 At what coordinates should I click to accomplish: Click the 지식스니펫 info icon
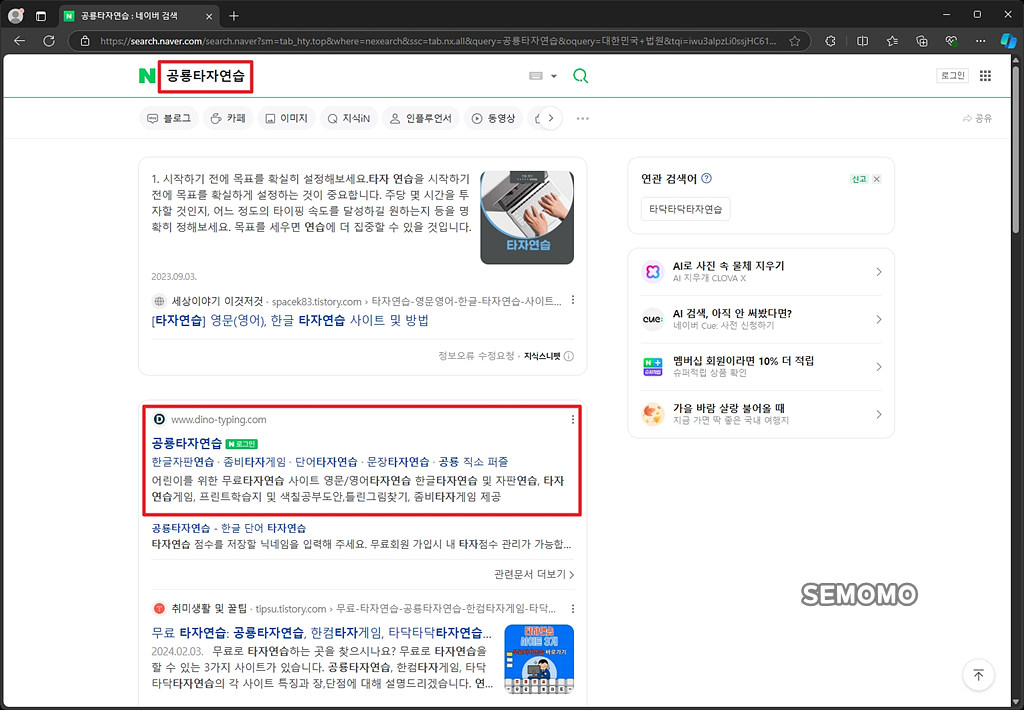coord(569,356)
